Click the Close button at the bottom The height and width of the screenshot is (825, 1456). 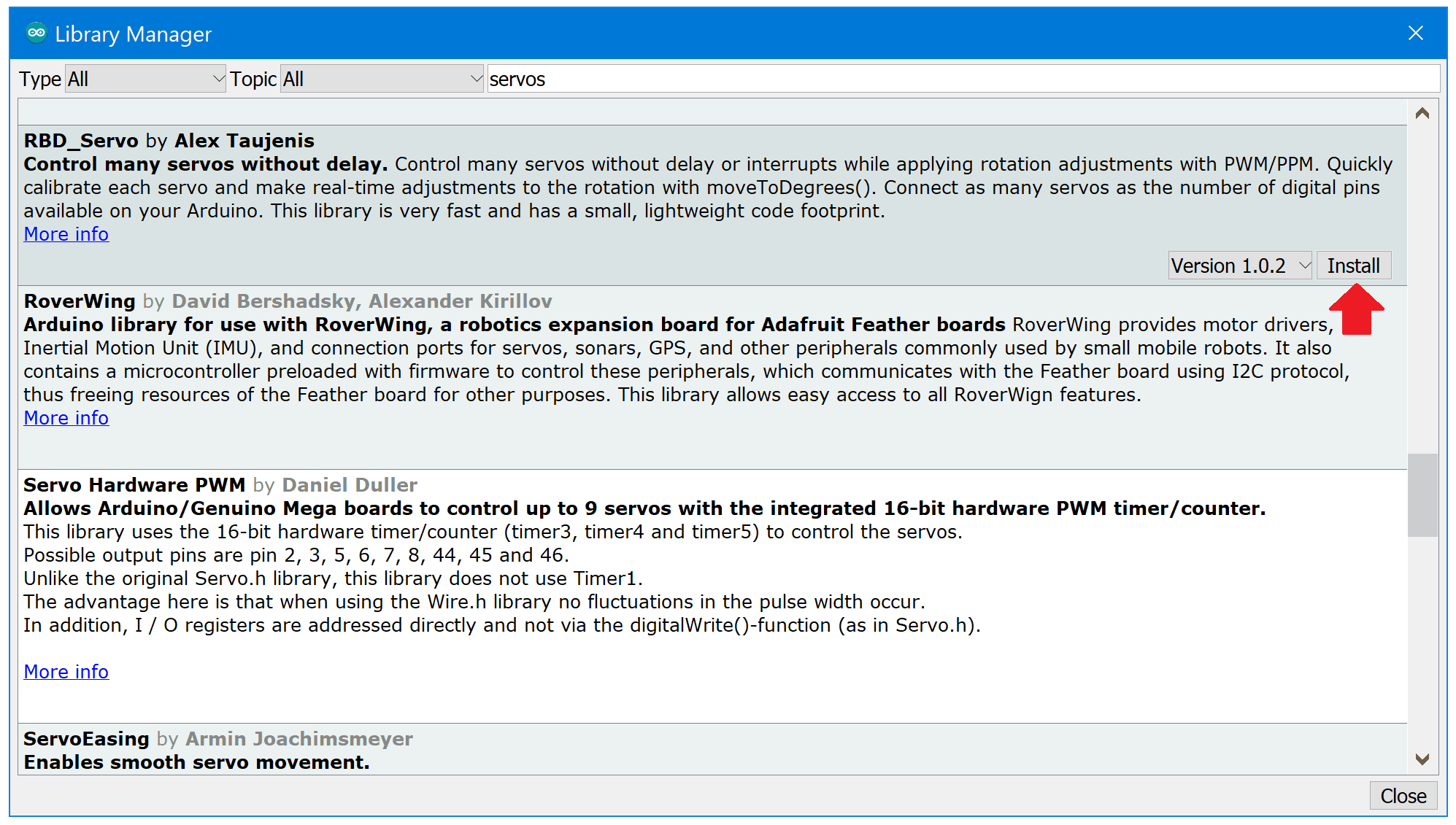(x=1403, y=796)
